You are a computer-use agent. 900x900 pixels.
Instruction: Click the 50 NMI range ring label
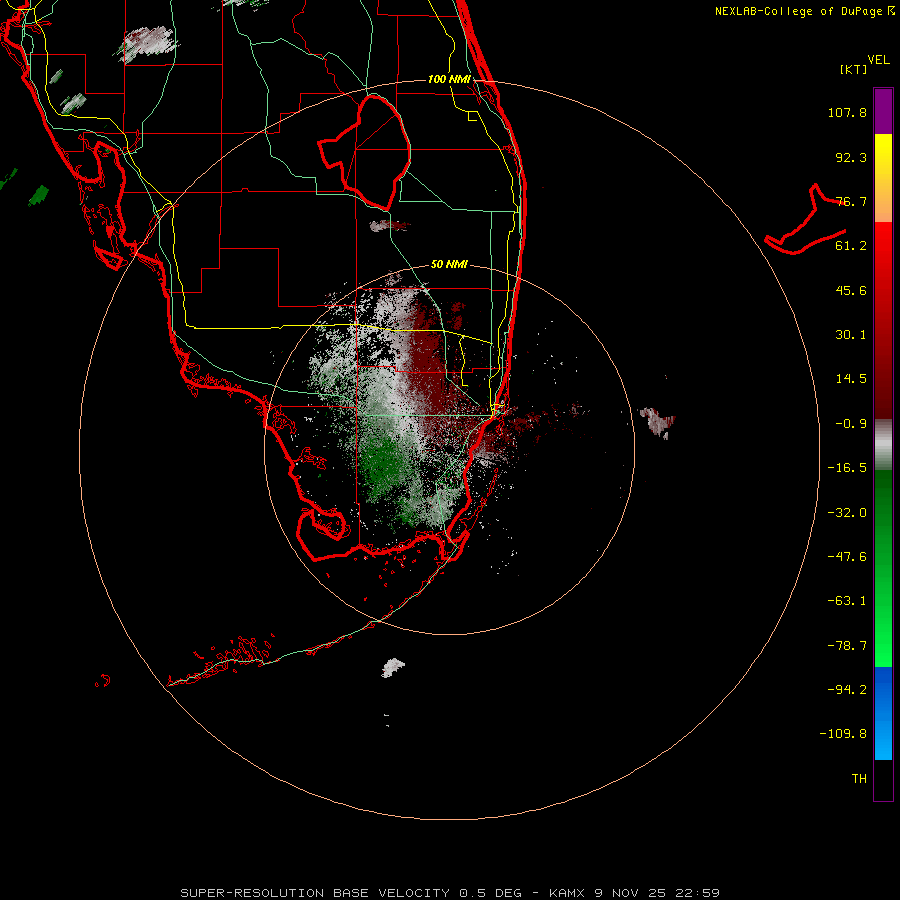click(449, 264)
